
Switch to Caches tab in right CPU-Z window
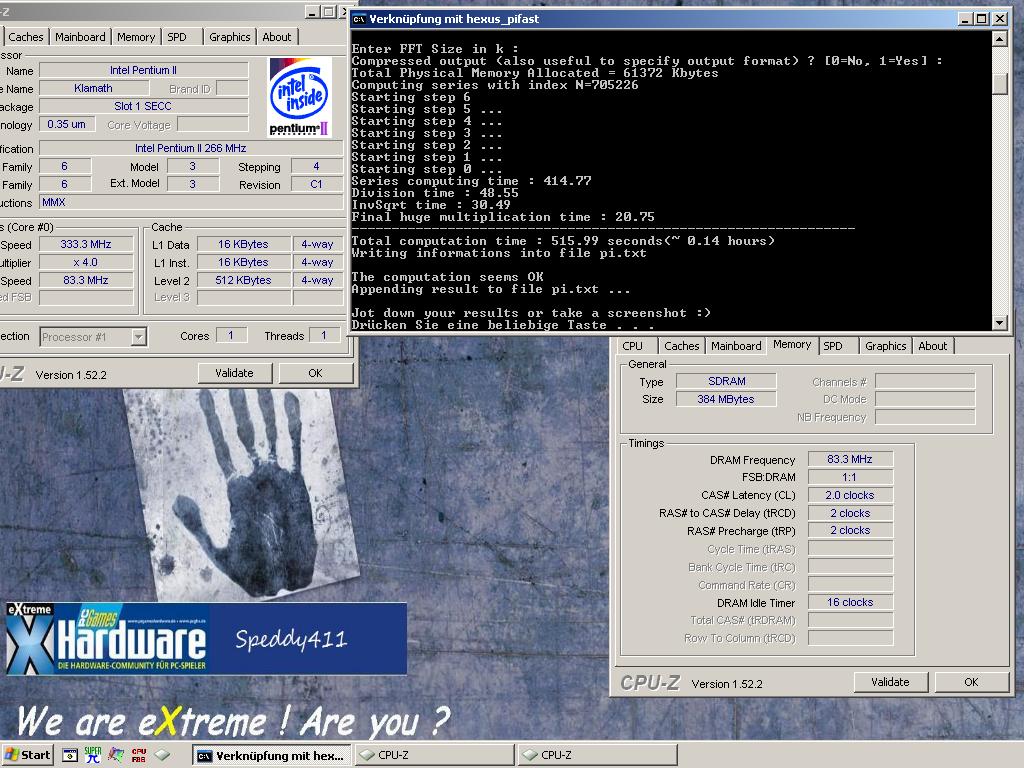[x=682, y=345]
